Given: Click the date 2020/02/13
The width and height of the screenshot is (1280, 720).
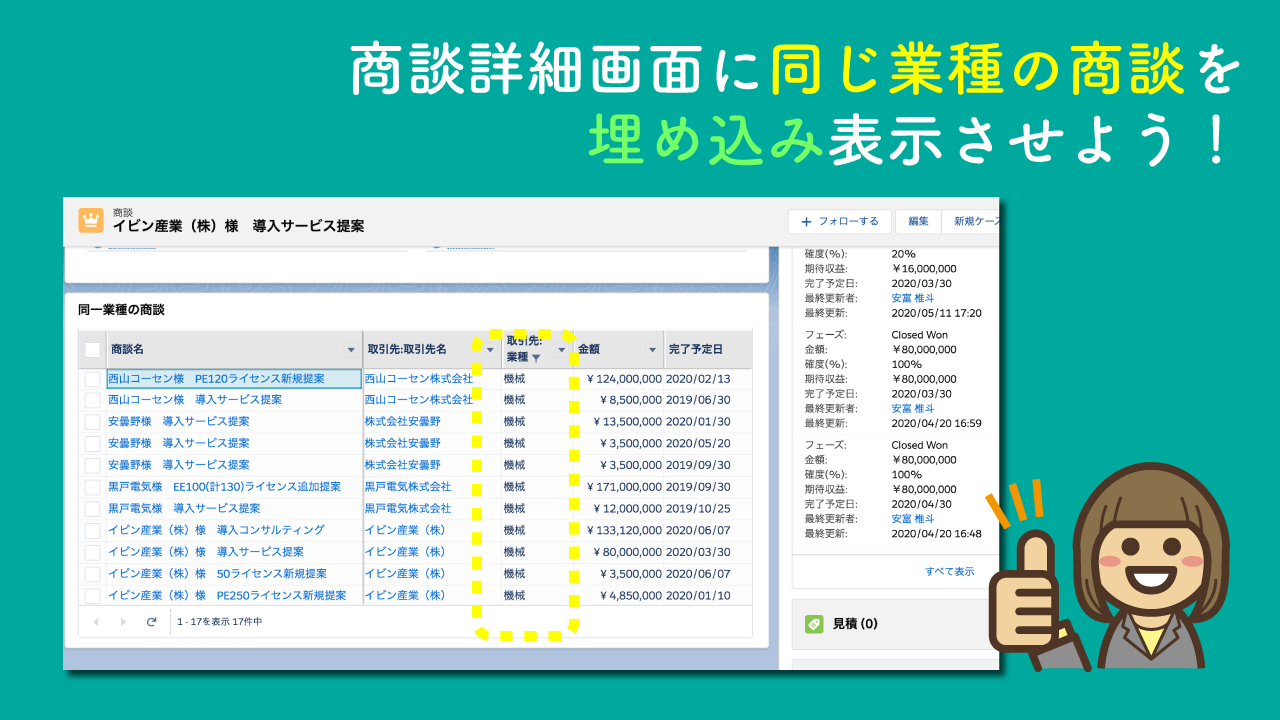Looking at the screenshot, I should [698, 379].
